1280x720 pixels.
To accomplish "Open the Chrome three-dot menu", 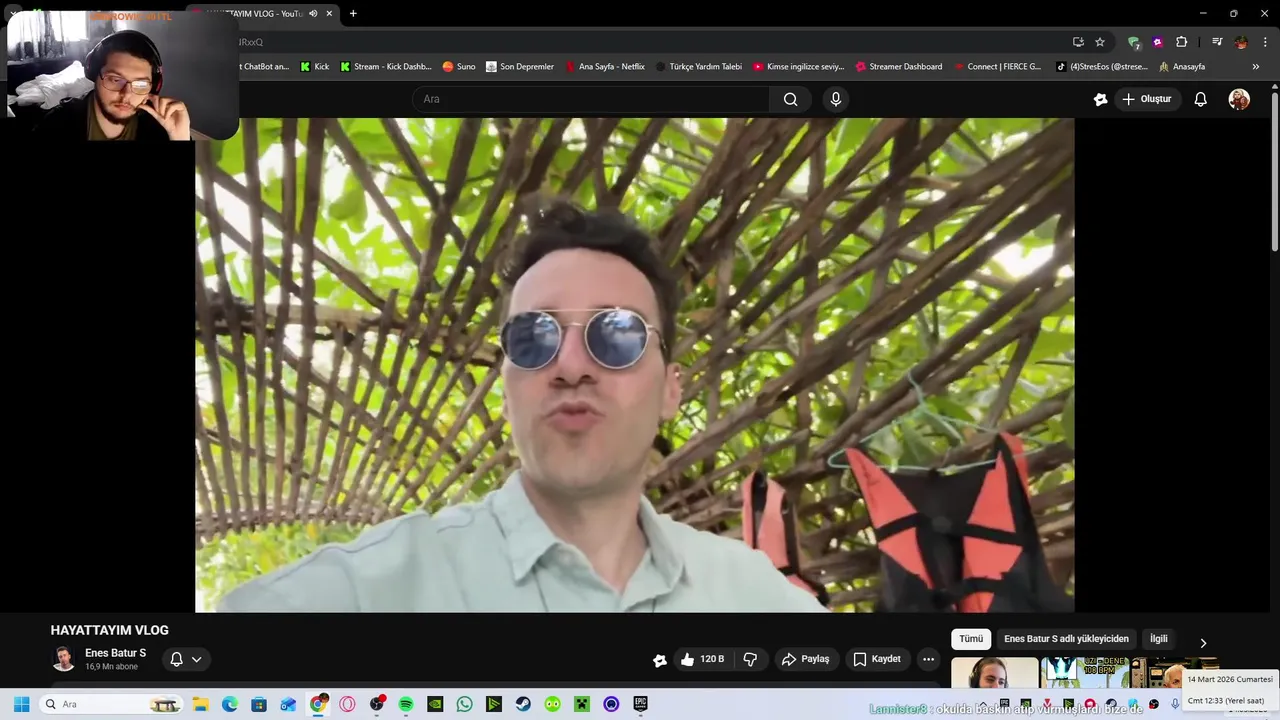I will point(1265,42).
